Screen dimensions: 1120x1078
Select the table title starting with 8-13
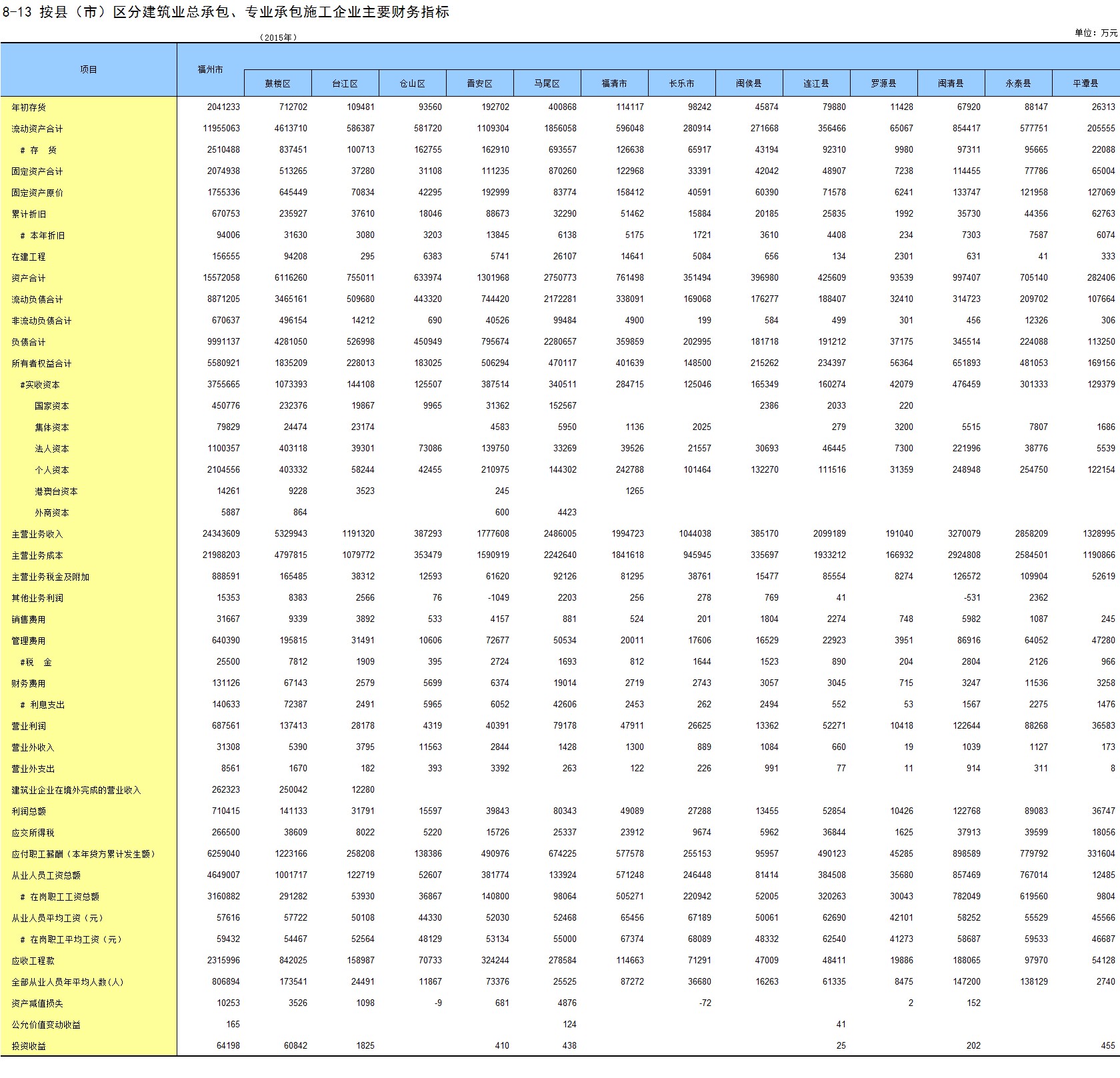(x=225, y=12)
